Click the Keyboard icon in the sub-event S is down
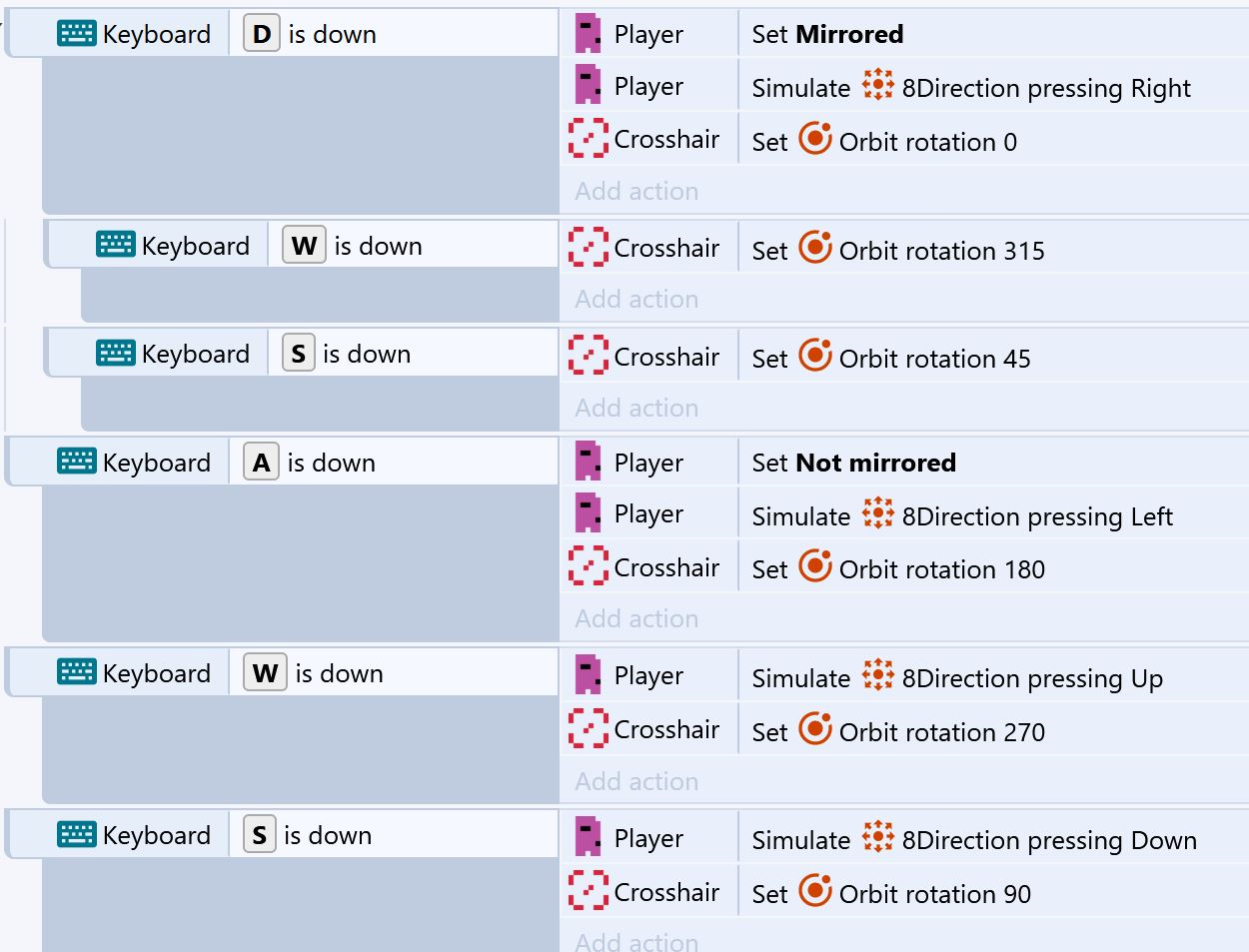 pyautogui.click(x=116, y=354)
